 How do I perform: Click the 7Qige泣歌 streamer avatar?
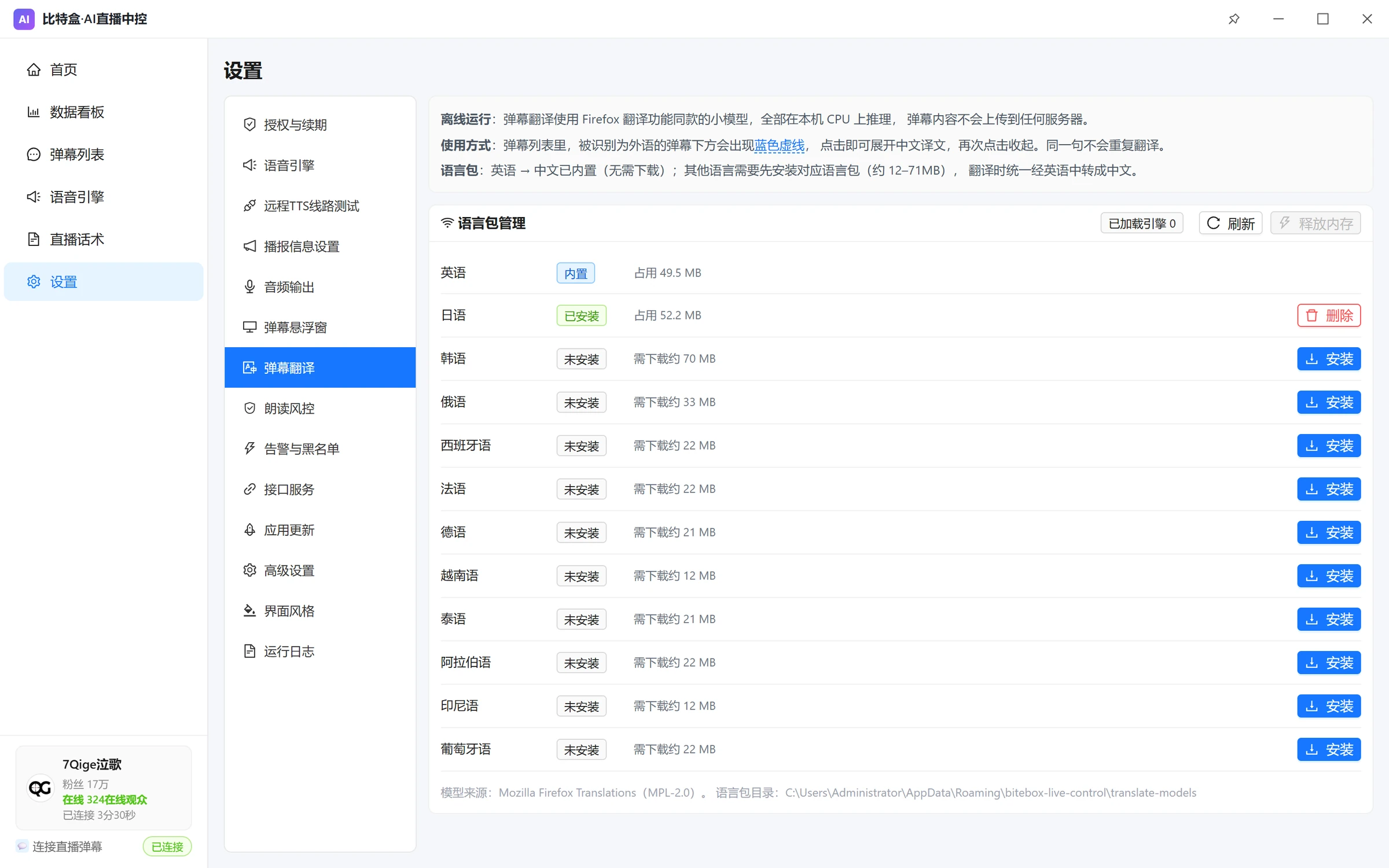(x=40, y=788)
